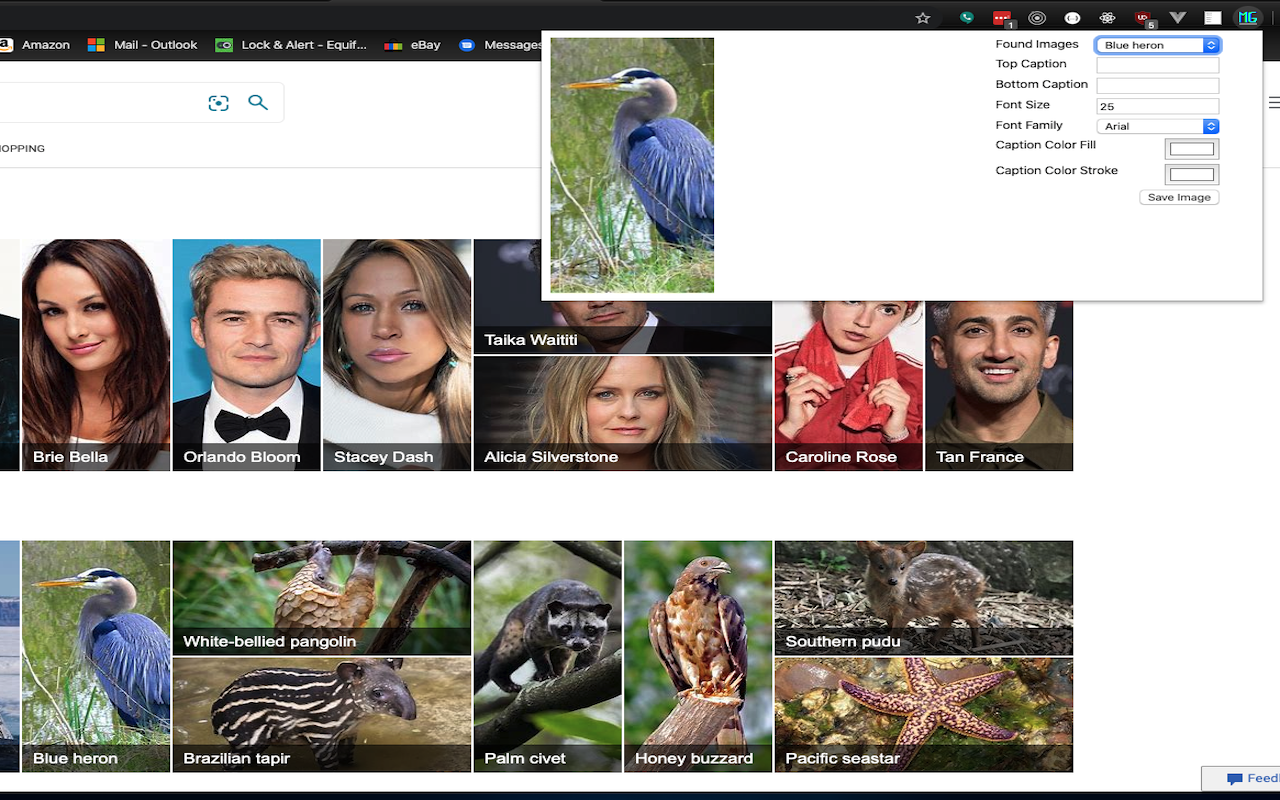This screenshot has width=1280, height=800.
Task: Click the Bottom Caption input field
Action: (x=1158, y=86)
